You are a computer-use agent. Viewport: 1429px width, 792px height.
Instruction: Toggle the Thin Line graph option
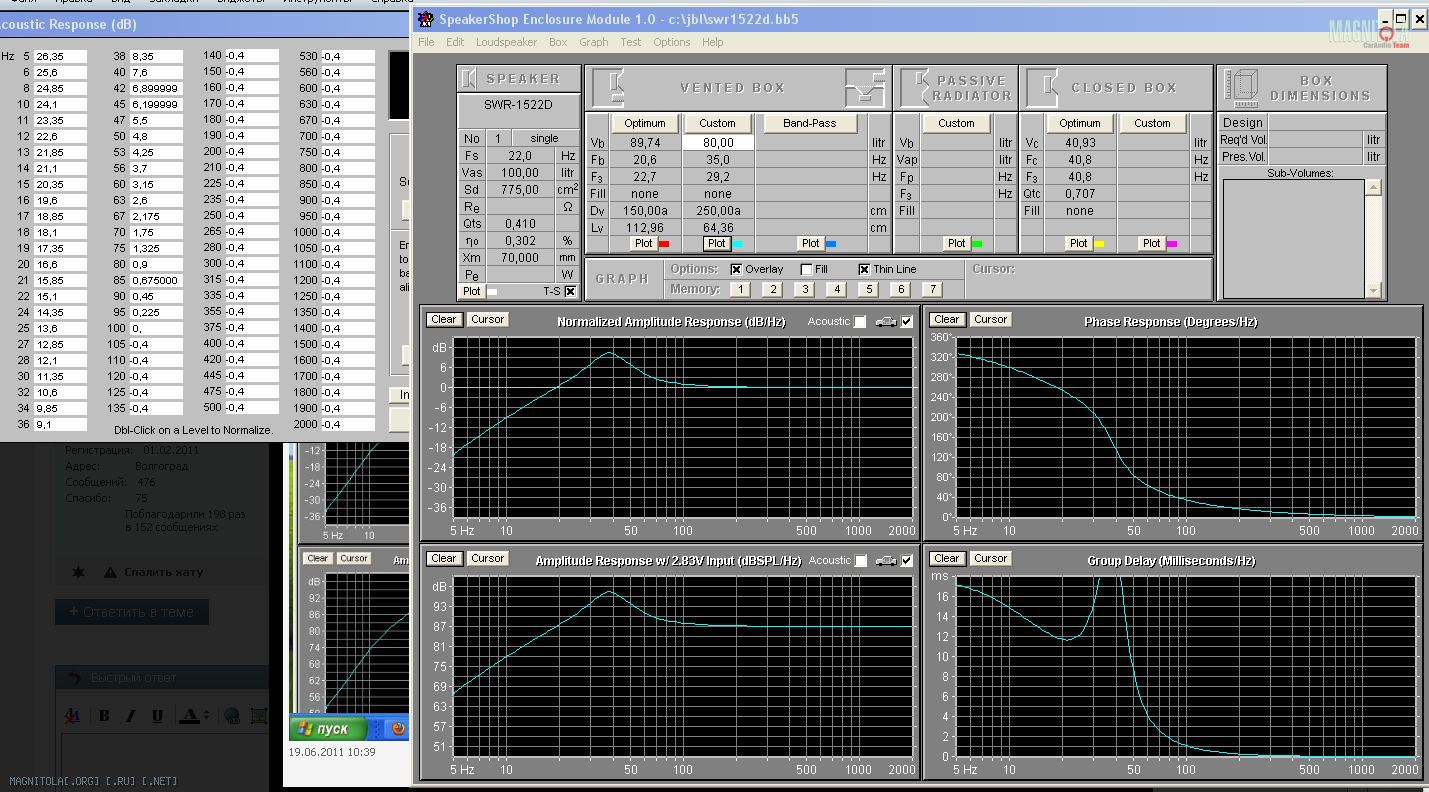pyautogui.click(x=864, y=269)
